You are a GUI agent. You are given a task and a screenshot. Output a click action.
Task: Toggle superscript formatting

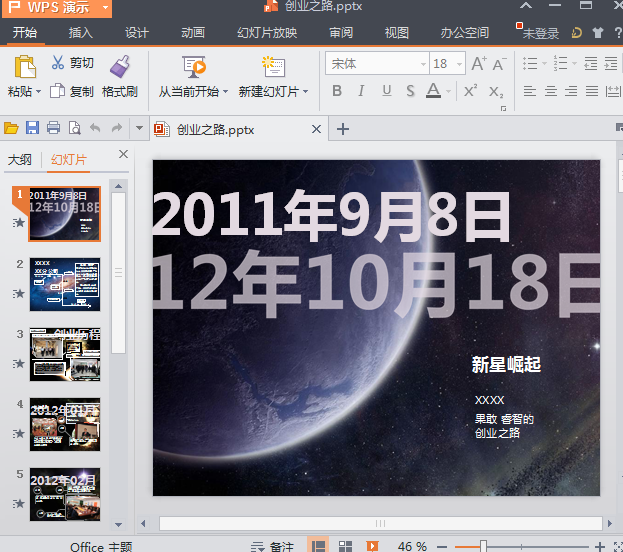(x=471, y=91)
